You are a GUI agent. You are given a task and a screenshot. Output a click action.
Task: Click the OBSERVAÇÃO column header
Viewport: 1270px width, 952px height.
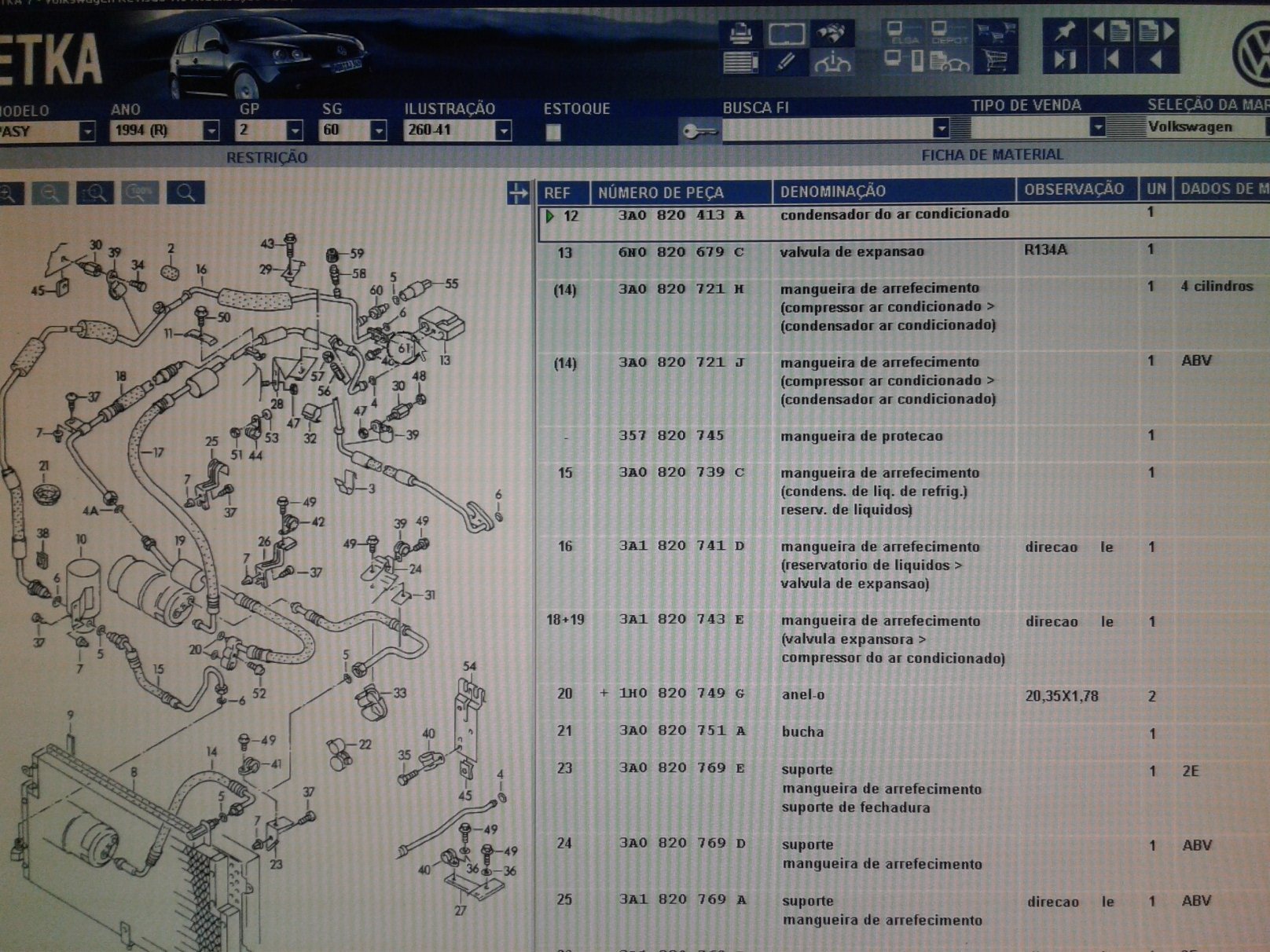1076,189
